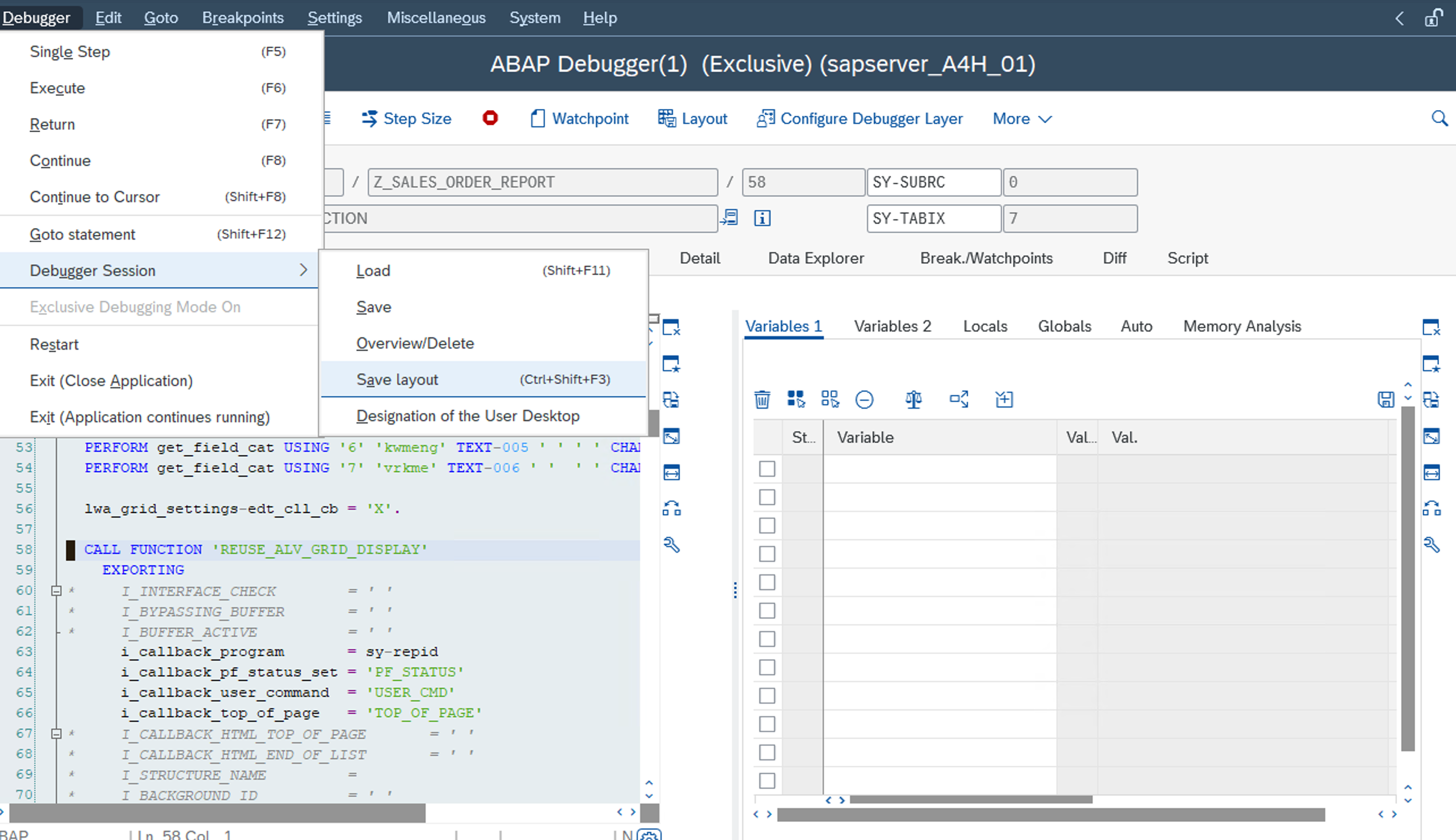Tick the fourth variable row checkbox
Image resolution: width=1456 pixels, height=840 pixels.
(x=767, y=554)
